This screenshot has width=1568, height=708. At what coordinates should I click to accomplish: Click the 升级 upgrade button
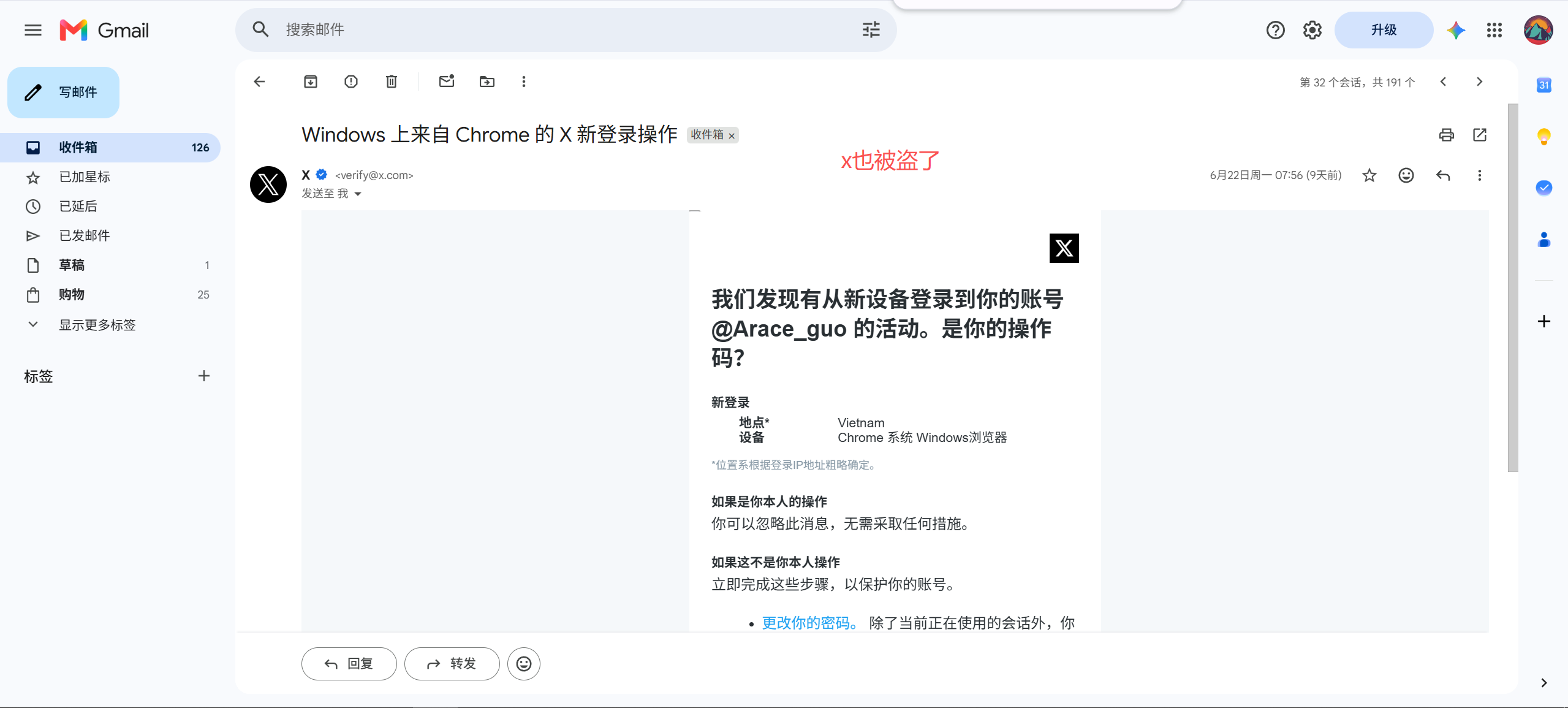pyautogui.click(x=1384, y=30)
